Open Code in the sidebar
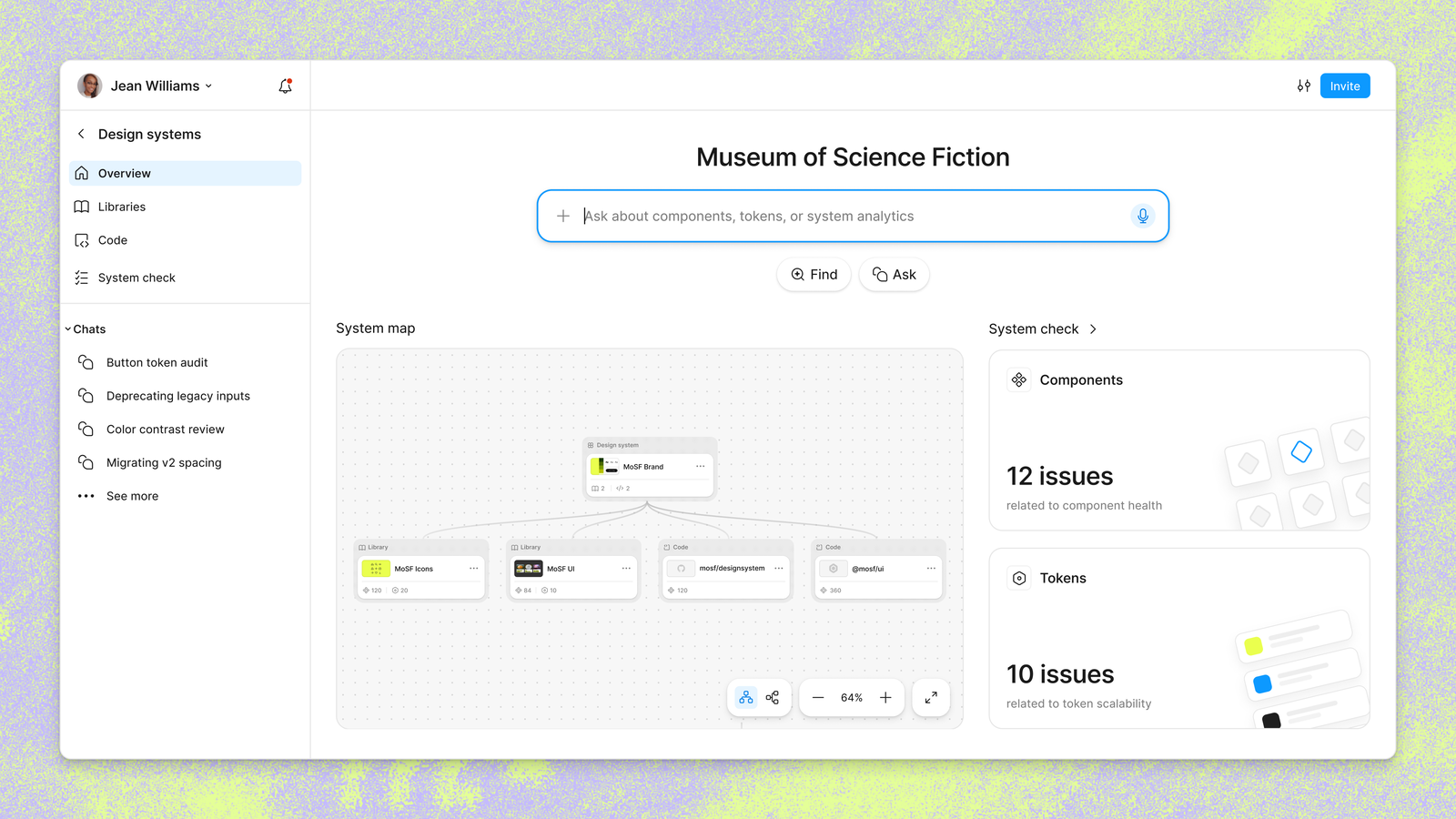1456x819 pixels. (185, 240)
